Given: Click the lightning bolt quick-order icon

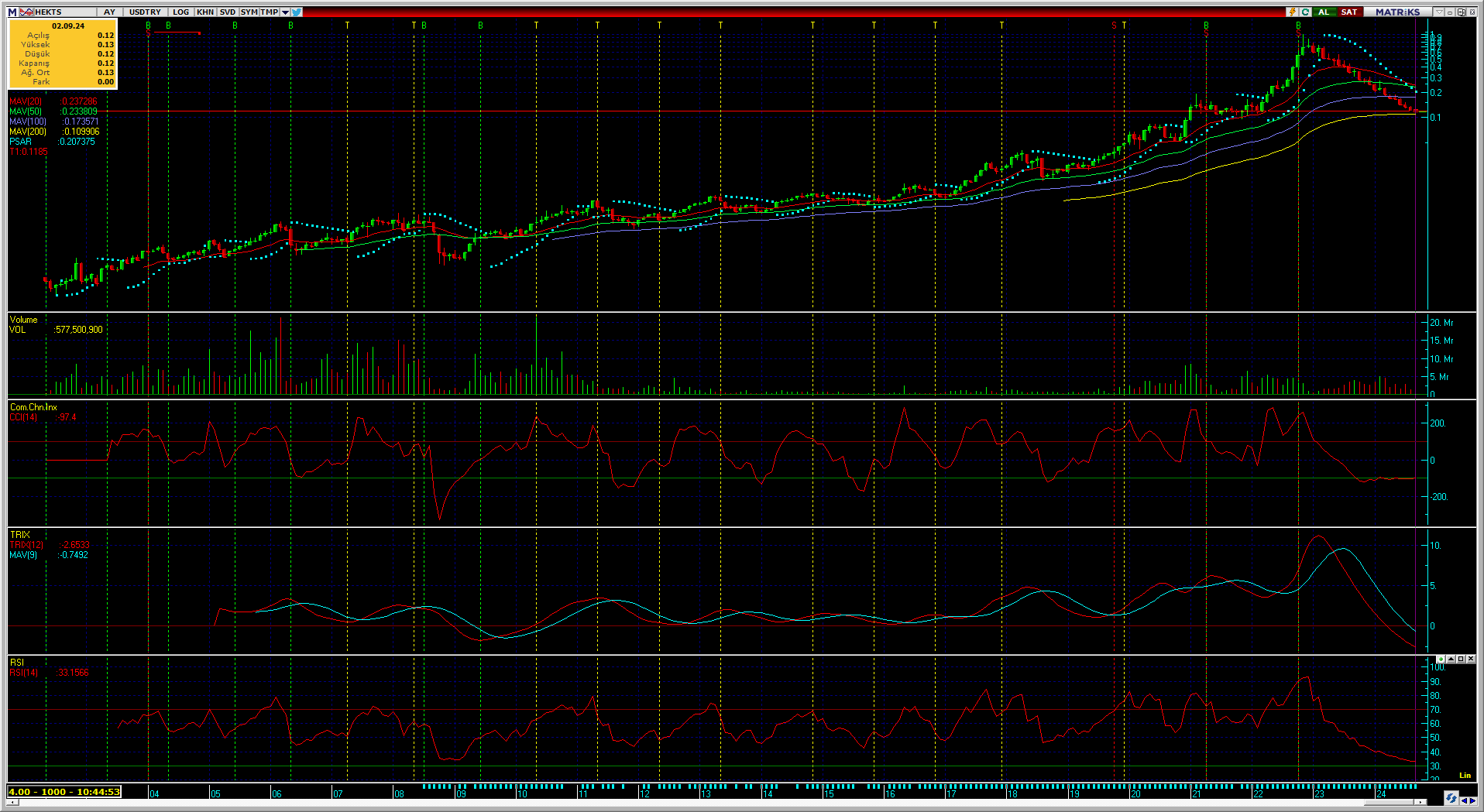Looking at the screenshot, I should click(1292, 12).
